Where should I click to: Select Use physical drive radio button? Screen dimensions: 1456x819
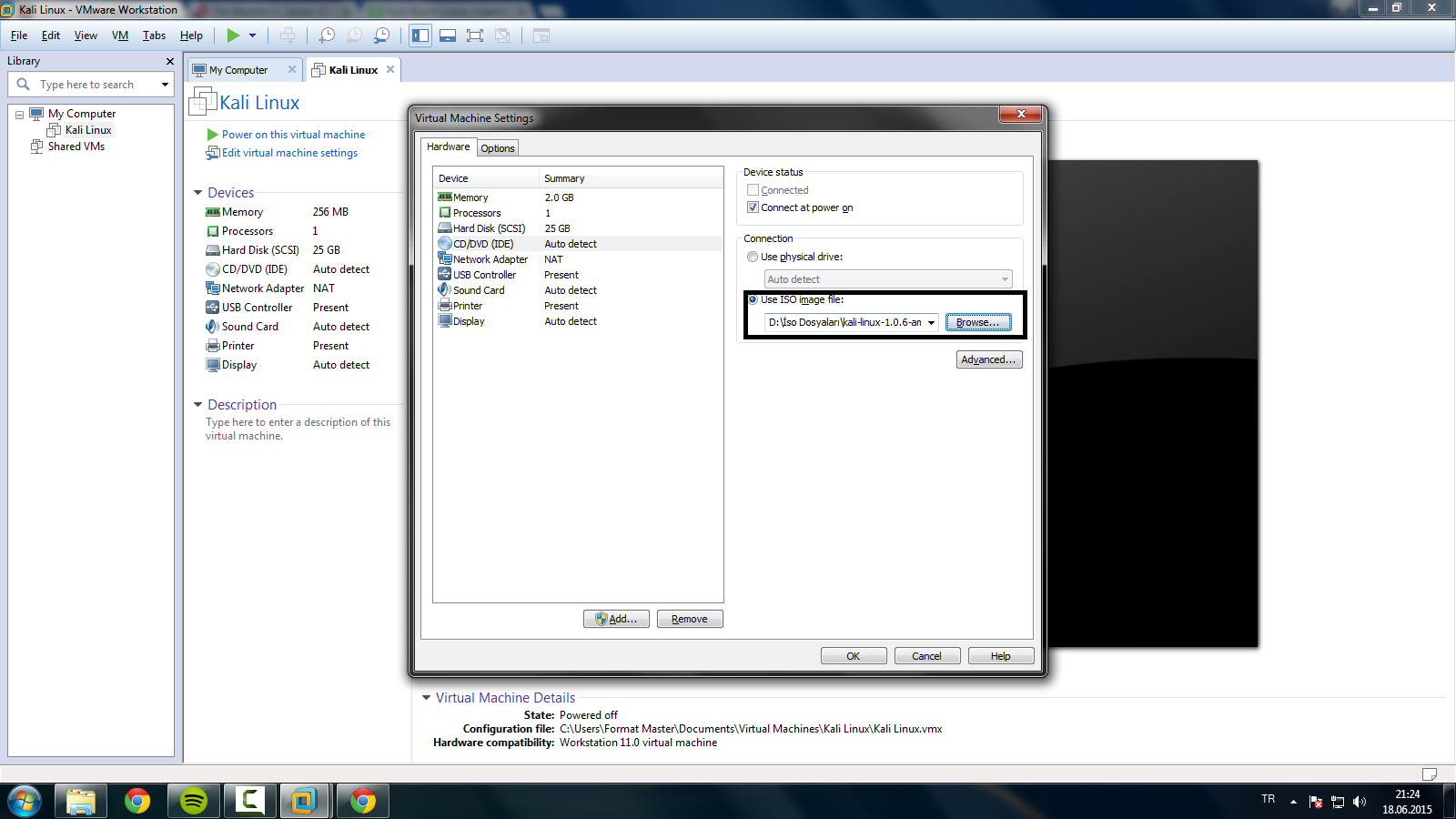click(x=753, y=257)
